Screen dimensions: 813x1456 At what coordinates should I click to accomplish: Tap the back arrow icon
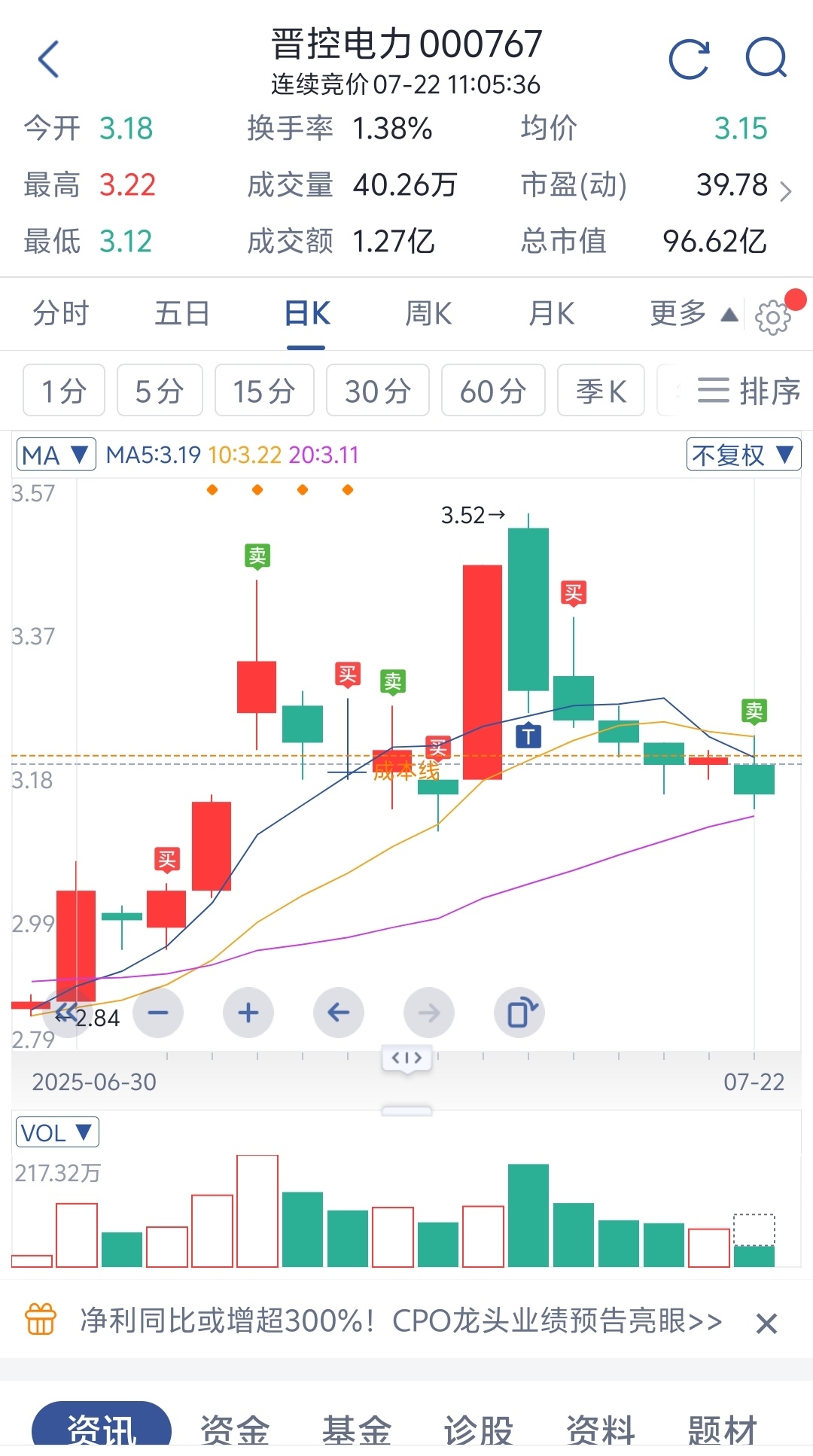(x=49, y=59)
